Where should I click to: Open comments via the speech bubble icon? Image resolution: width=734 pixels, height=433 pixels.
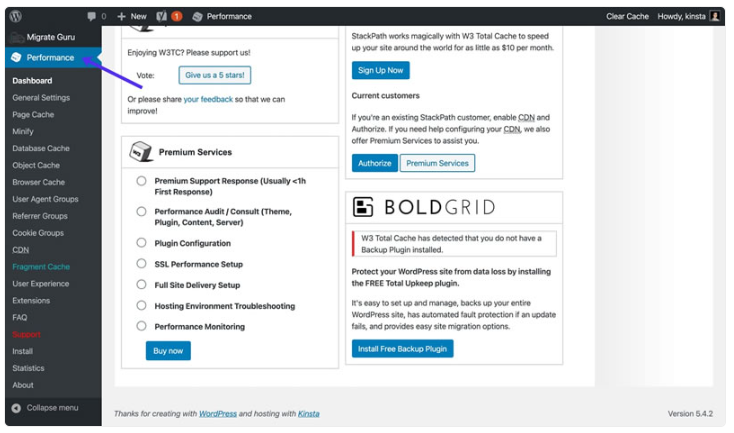coord(92,17)
